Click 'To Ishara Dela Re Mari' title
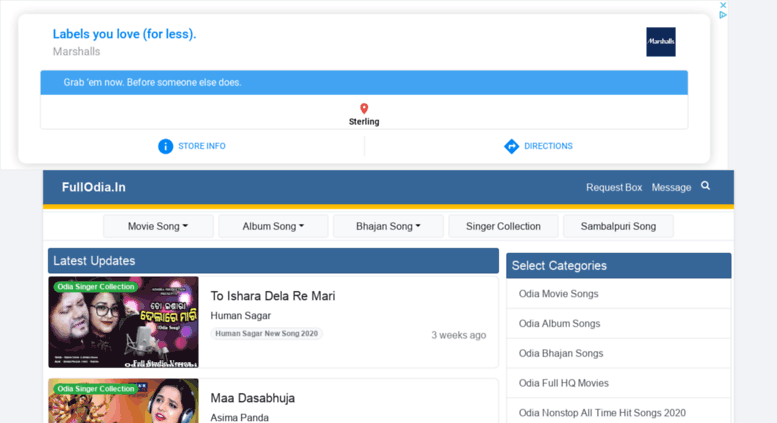Image resolution: width=777 pixels, height=423 pixels. click(x=273, y=296)
